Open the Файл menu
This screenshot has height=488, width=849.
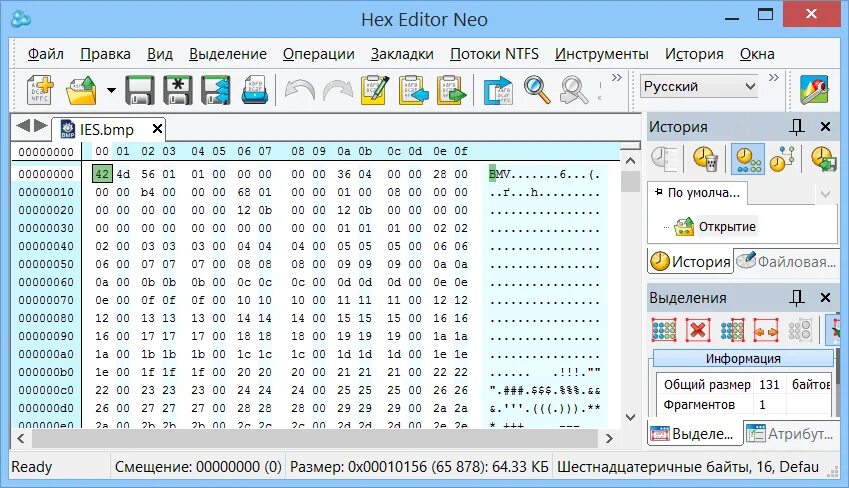(45, 54)
